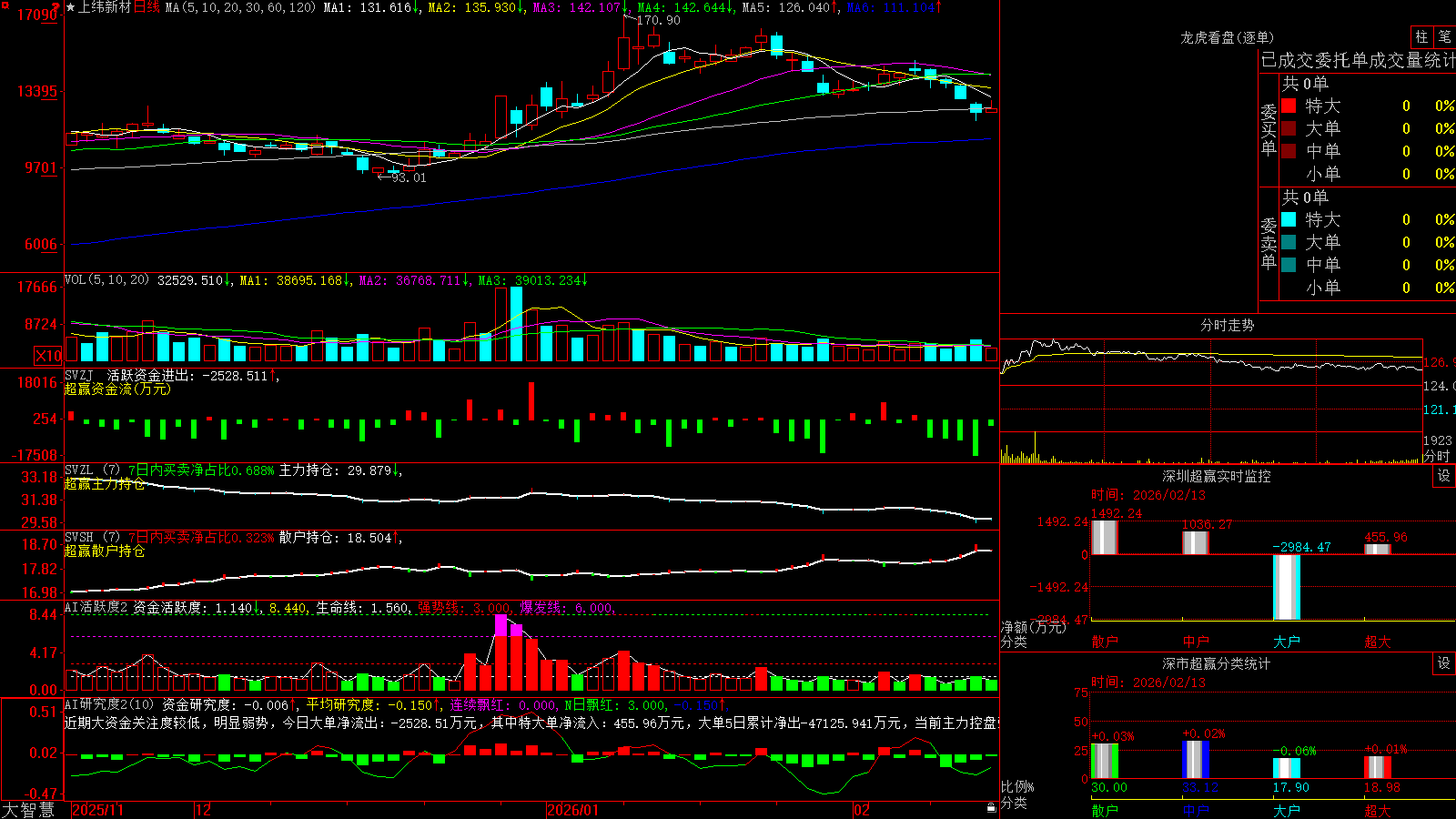Click the AI活跃度2 indicator label
Image resolution: width=1456 pixels, height=819 pixels.
(96, 608)
